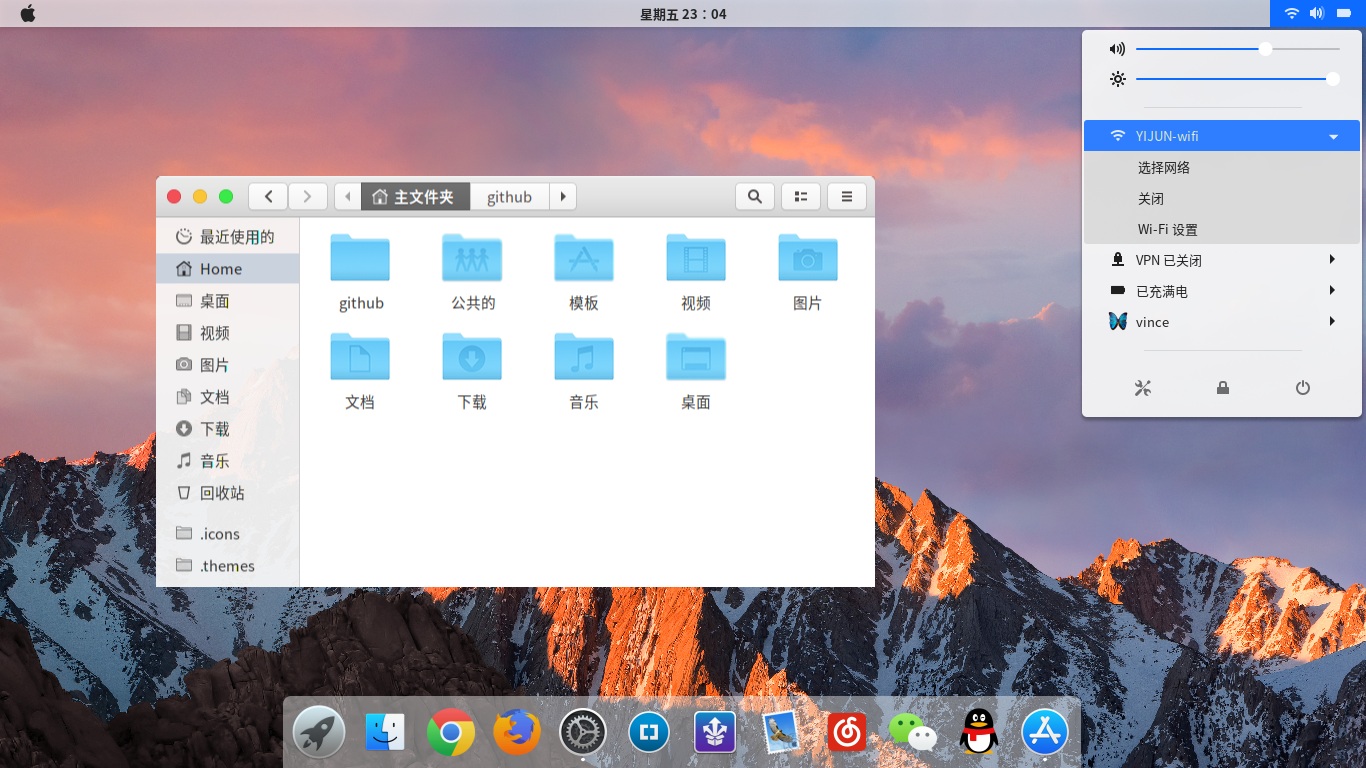
Task: Open the 音乐 folder in the file grid
Action: coord(584,358)
